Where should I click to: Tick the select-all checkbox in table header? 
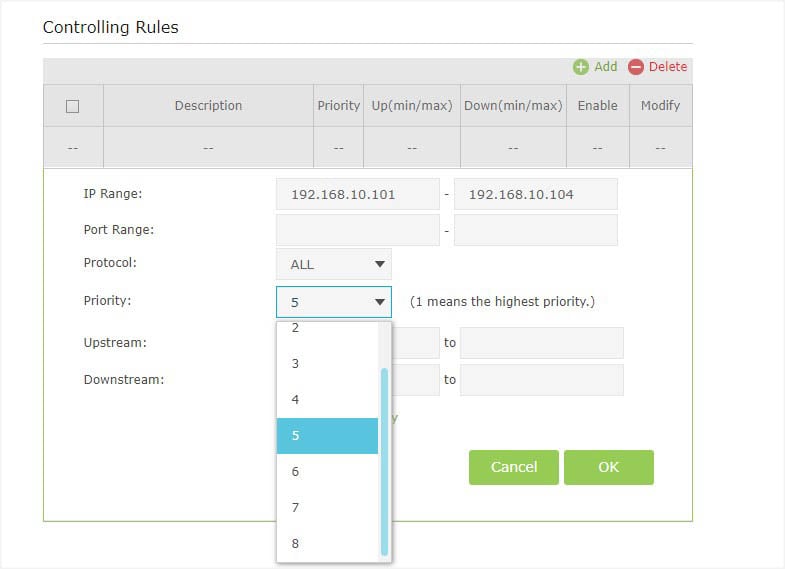(73, 106)
